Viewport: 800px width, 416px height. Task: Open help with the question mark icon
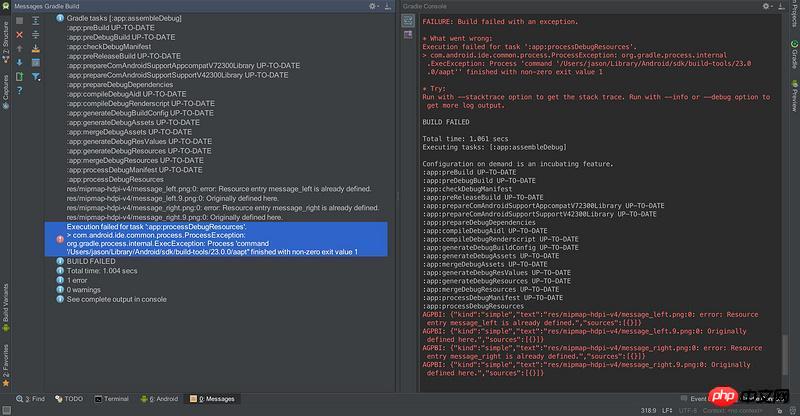[19, 90]
